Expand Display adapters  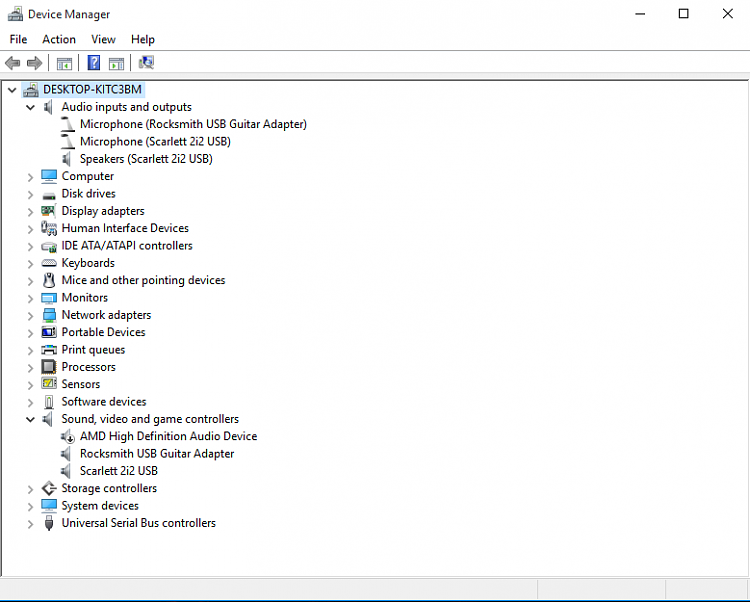30,212
